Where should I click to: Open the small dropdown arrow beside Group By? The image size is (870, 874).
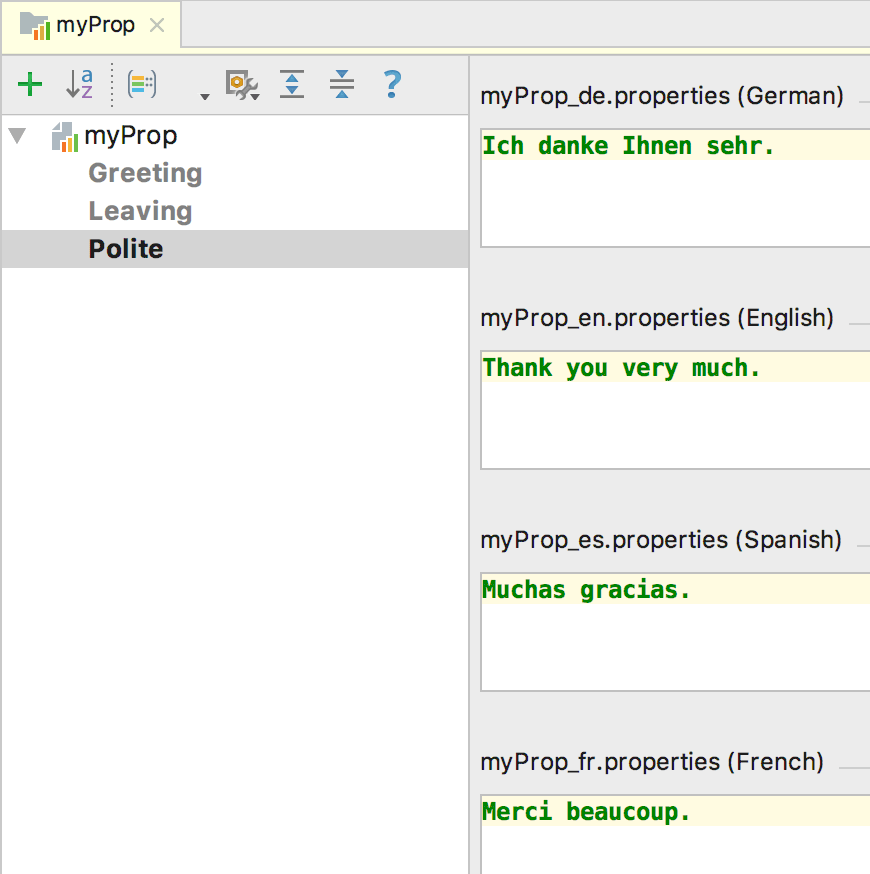tap(204, 96)
